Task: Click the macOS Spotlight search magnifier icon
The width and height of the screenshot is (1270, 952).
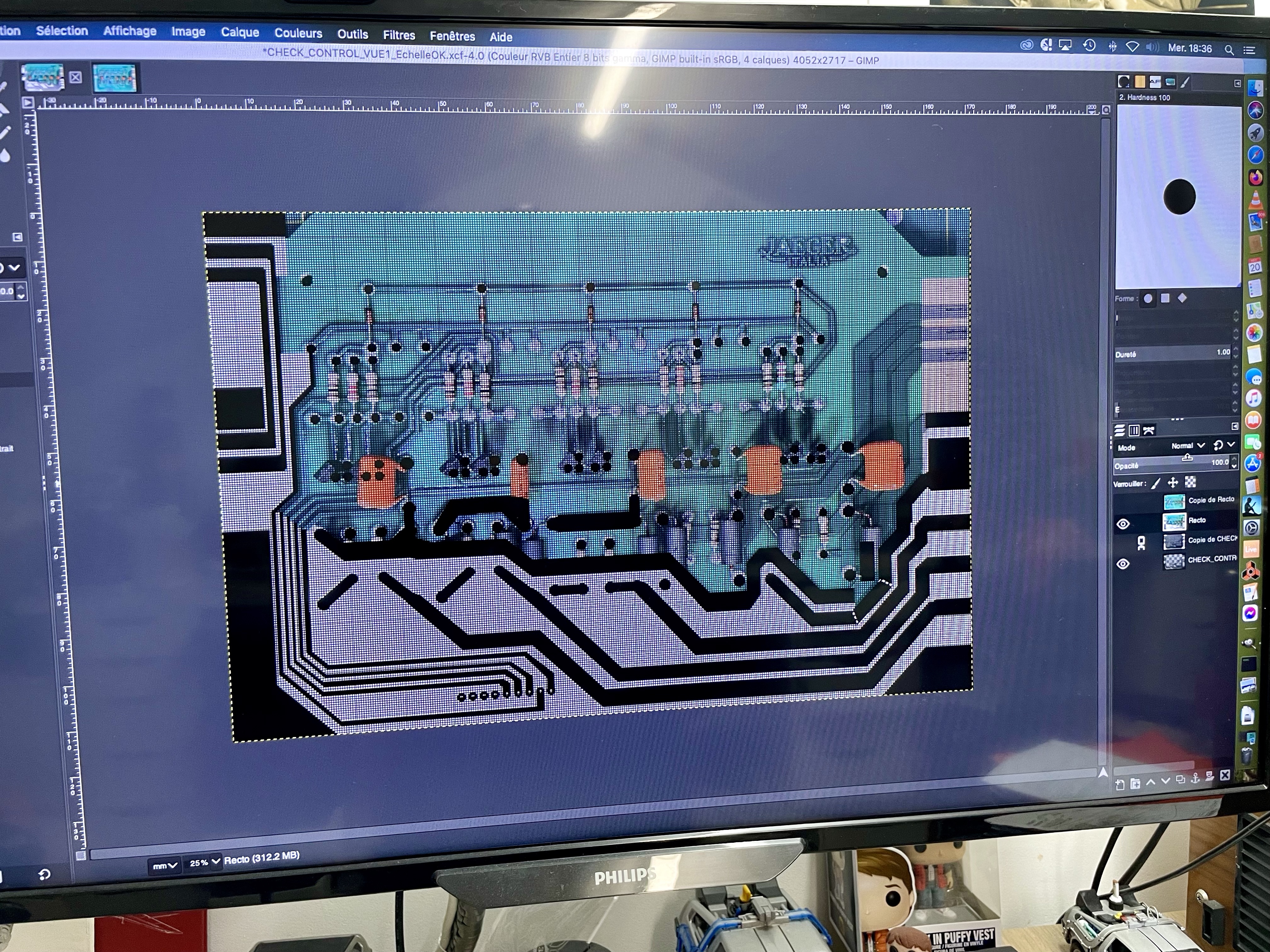Action: click(x=1229, y=50)
